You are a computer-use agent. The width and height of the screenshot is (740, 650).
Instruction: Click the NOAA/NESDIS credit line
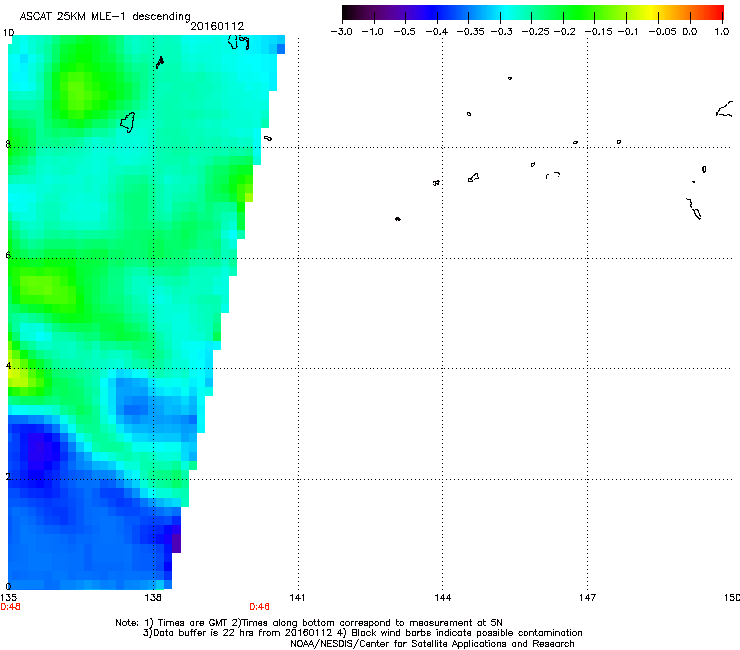[x=432, y=644]
